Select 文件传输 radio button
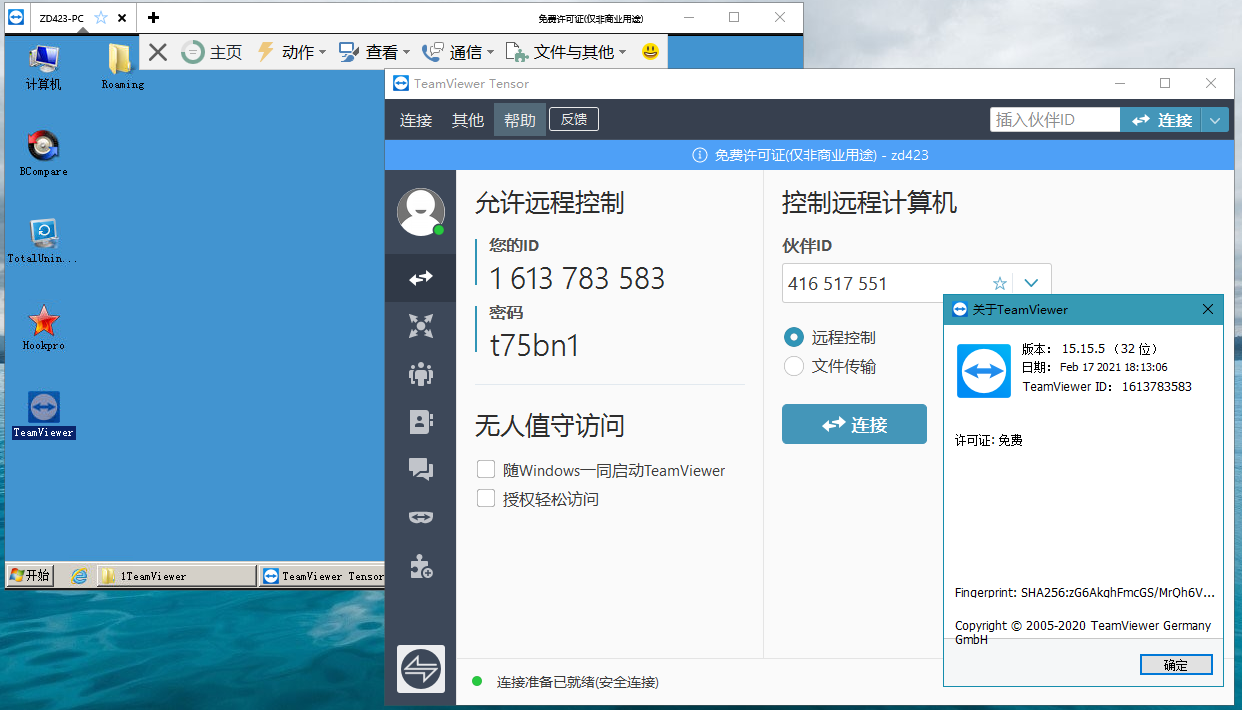This screenshot has width=1242, height=710. point(794,366)
